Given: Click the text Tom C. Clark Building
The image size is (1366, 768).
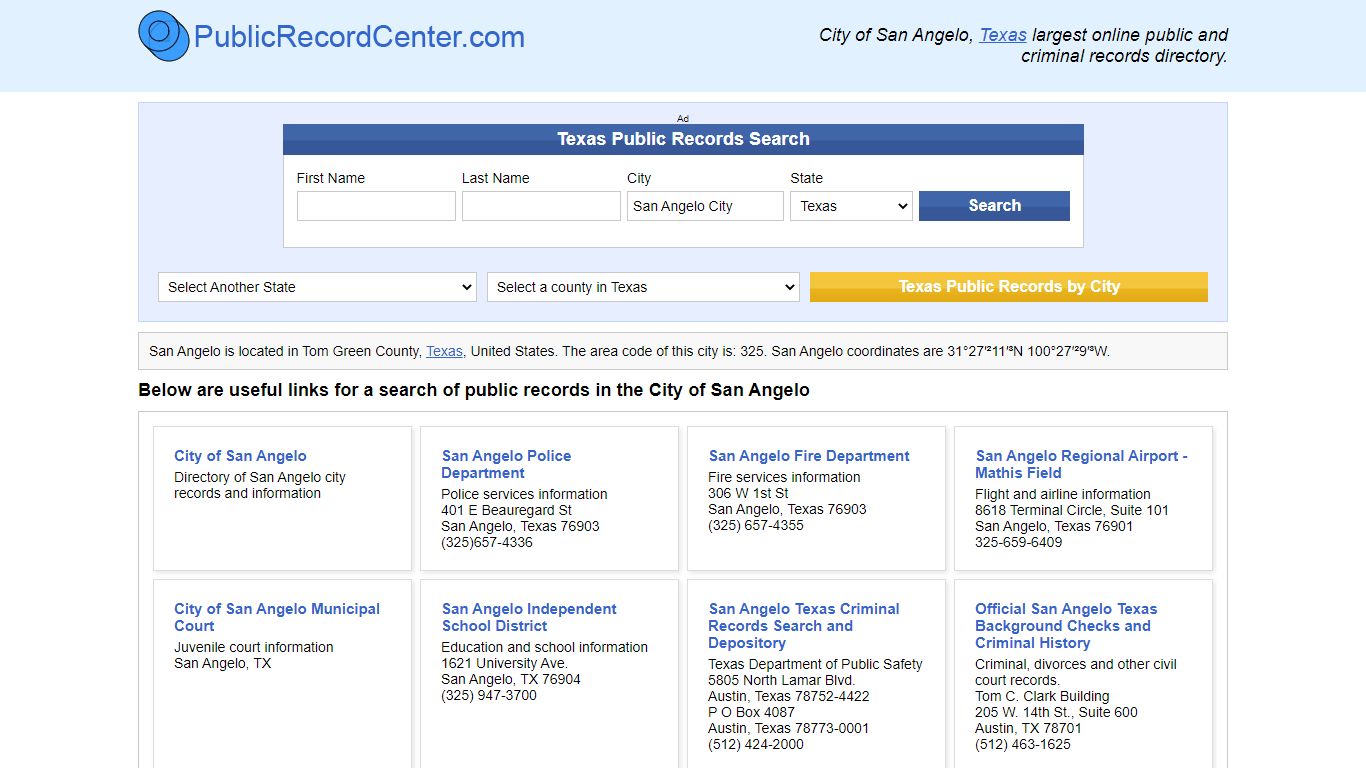Looking at the screenshot, I should click(x=1042, y=696).
